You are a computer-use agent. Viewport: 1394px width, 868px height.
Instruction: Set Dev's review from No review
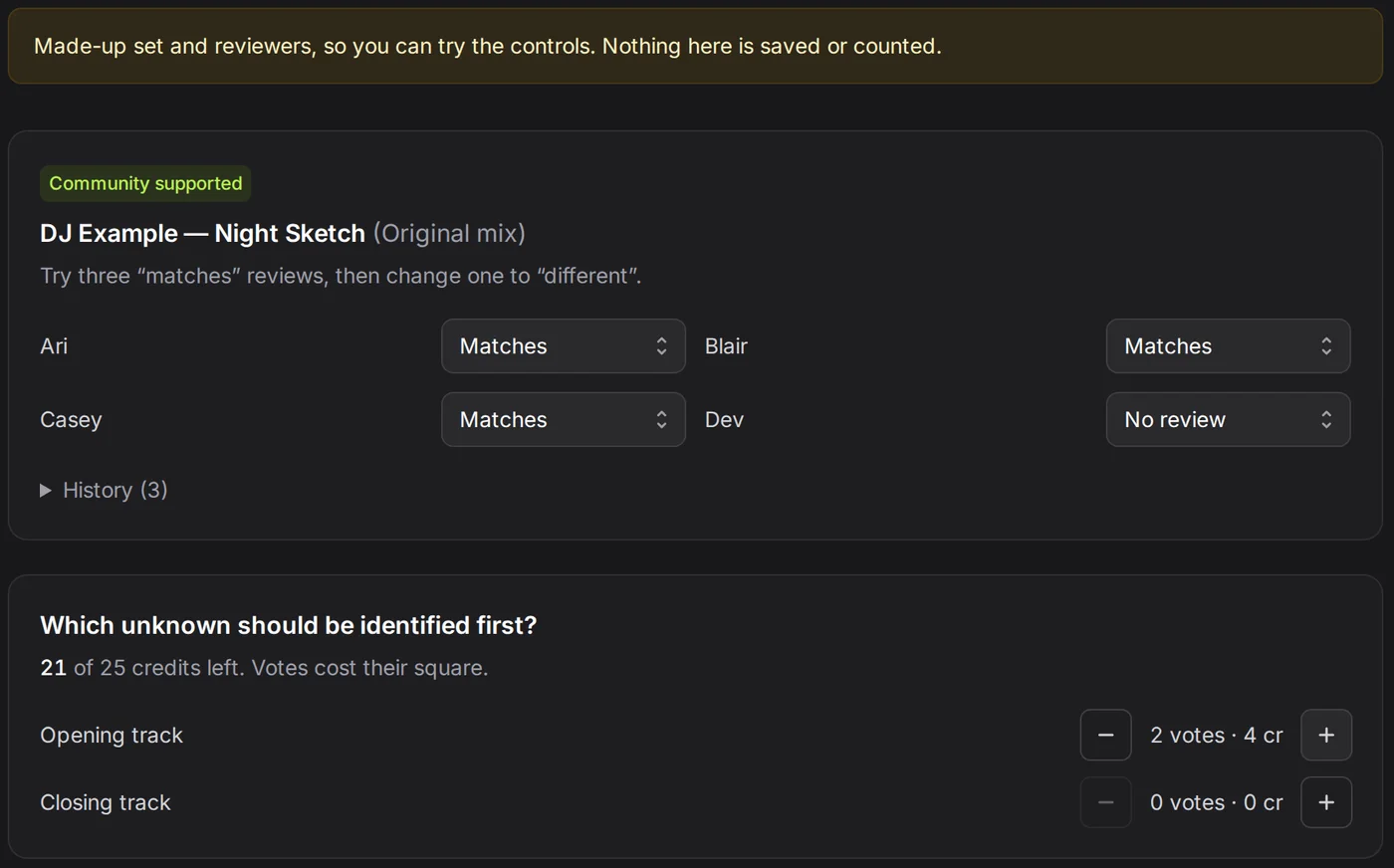coord(1228,420)
